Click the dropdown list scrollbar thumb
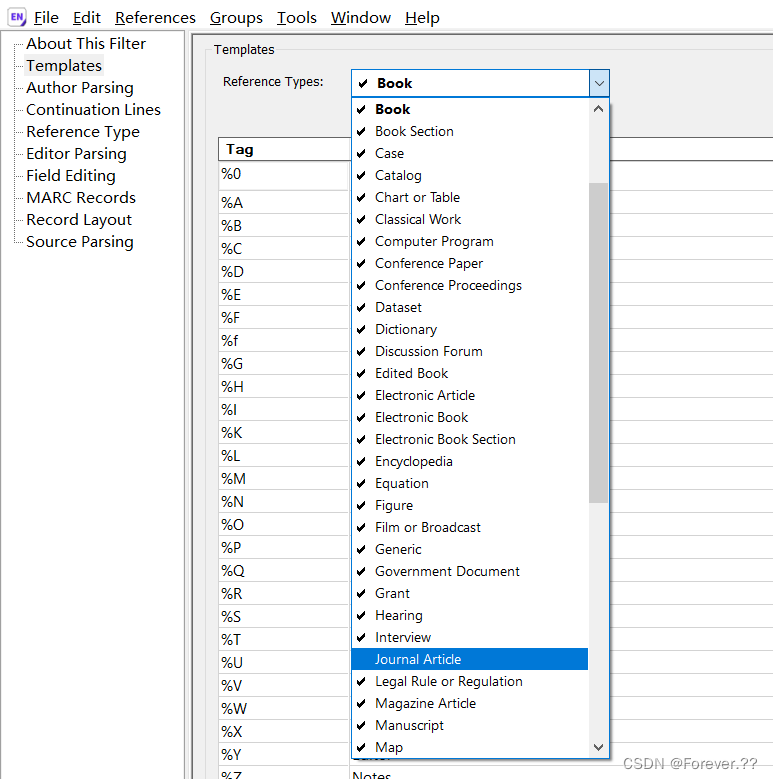Image resolution: width=773 pixels, height=779 pixels. 599,343
